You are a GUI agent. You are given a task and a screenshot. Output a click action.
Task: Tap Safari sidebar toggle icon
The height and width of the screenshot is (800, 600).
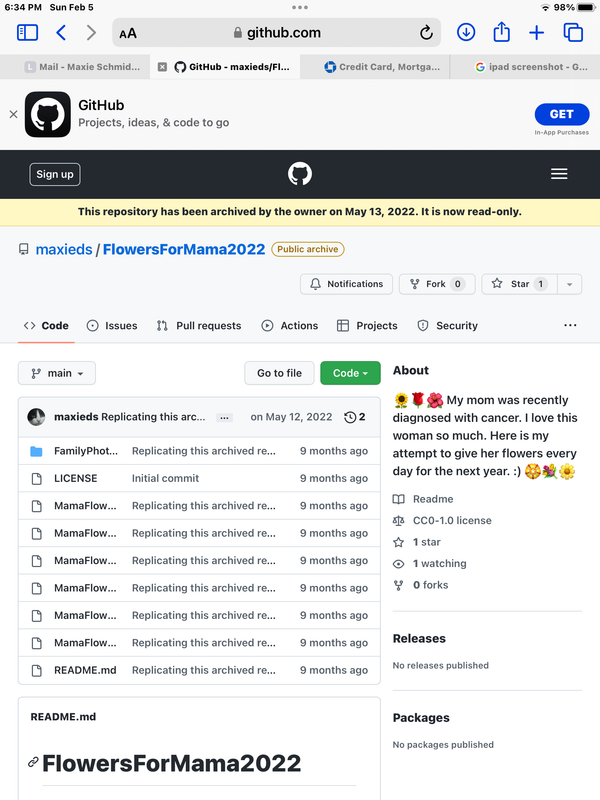click(28, 33)
